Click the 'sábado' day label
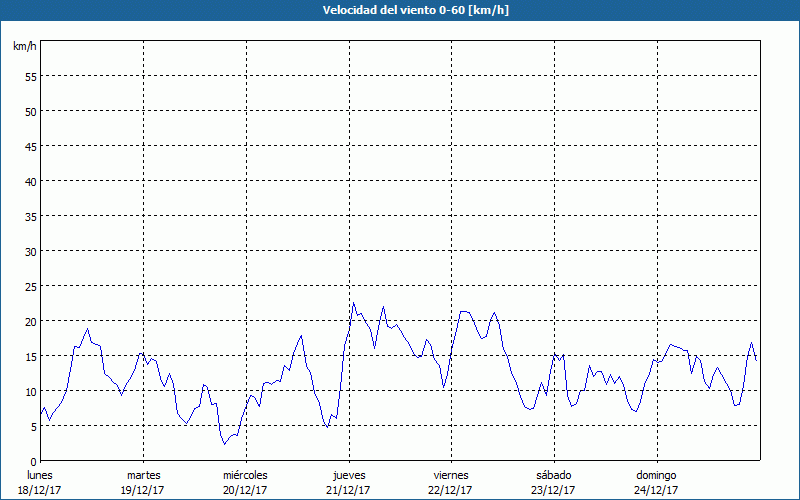 pyautogui.click(x=553, y=475)
